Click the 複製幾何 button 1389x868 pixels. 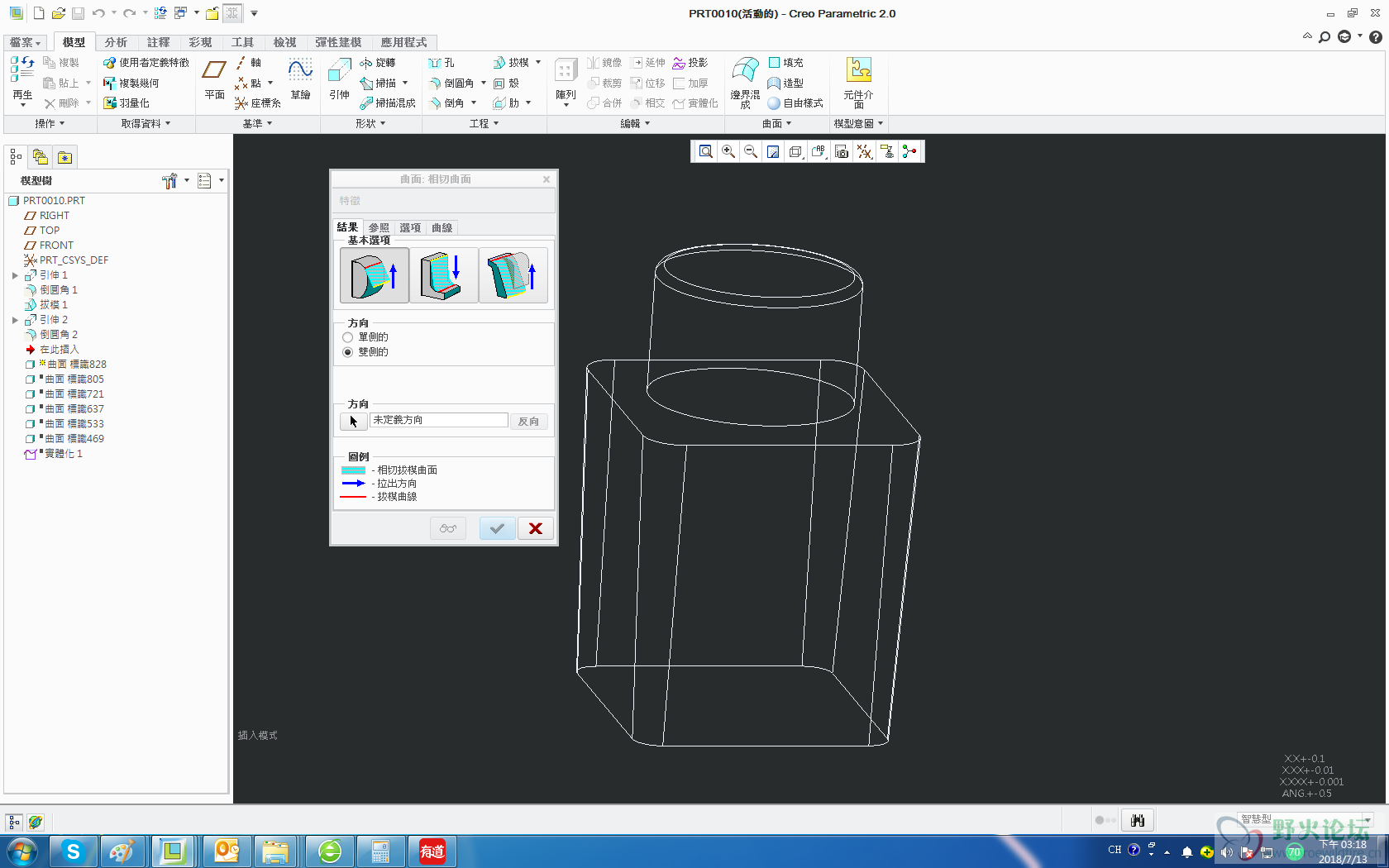[x=131, y=83]
